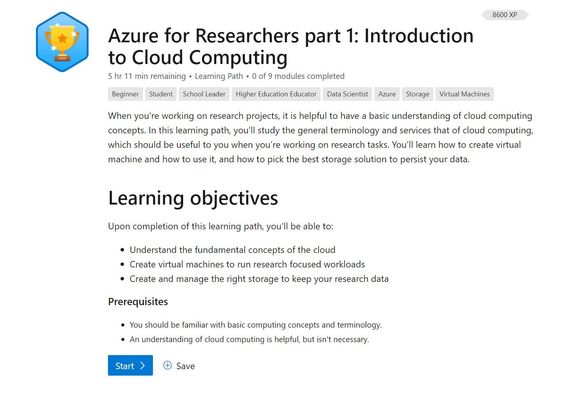Click the 8600 XP badge

(x=505, y=15)
